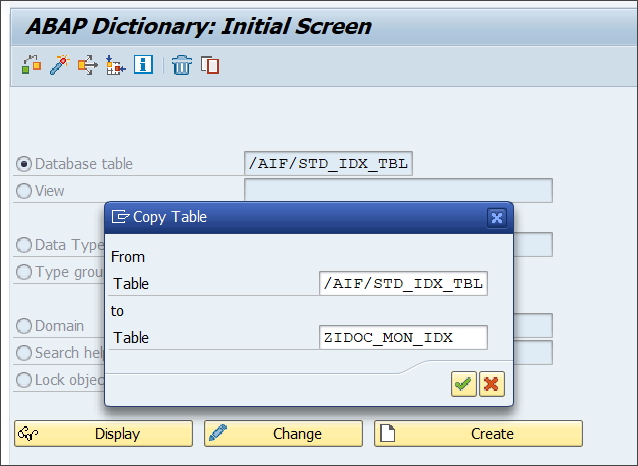Click the Copy Table dialog title icon
This screenshot has width=638, height=466.
pos(120,217)
